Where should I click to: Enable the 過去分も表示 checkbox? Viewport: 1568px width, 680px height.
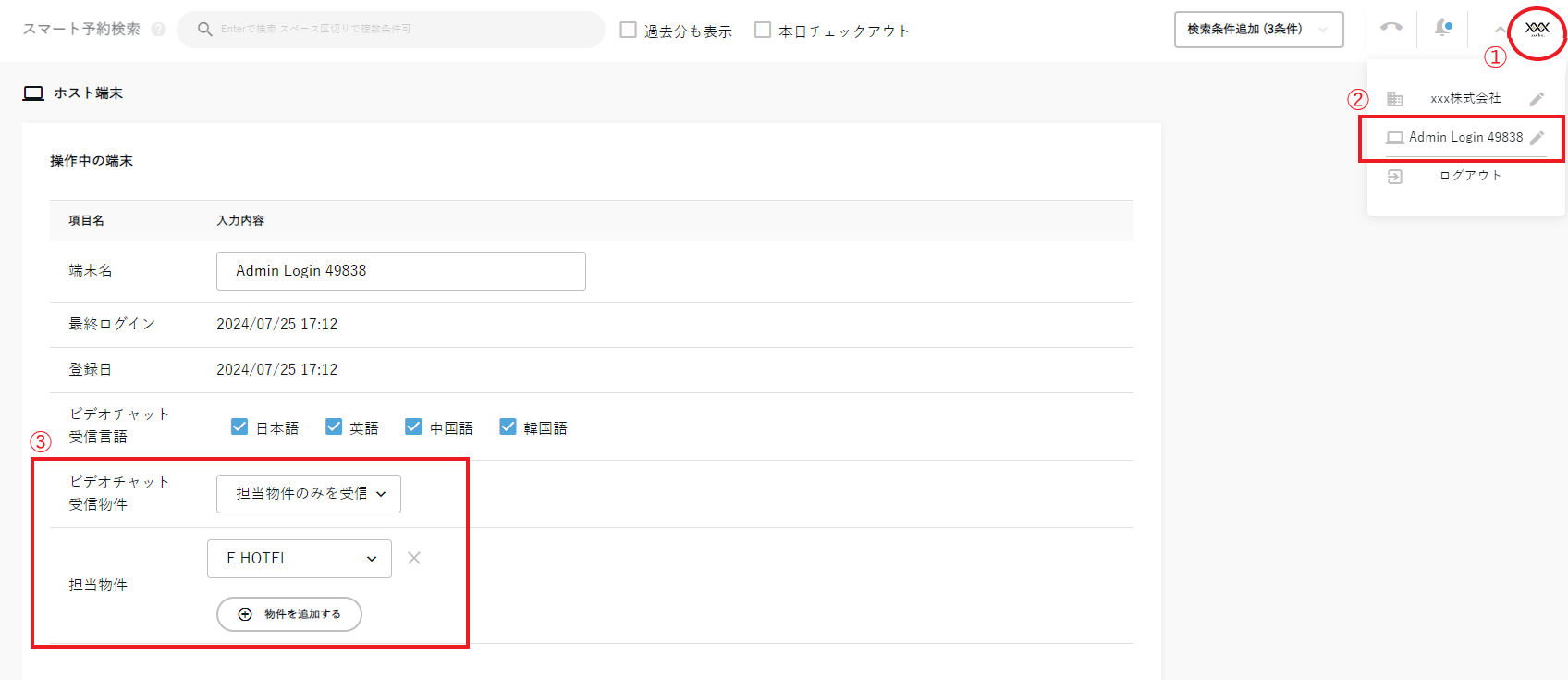(x=629, y=30)
